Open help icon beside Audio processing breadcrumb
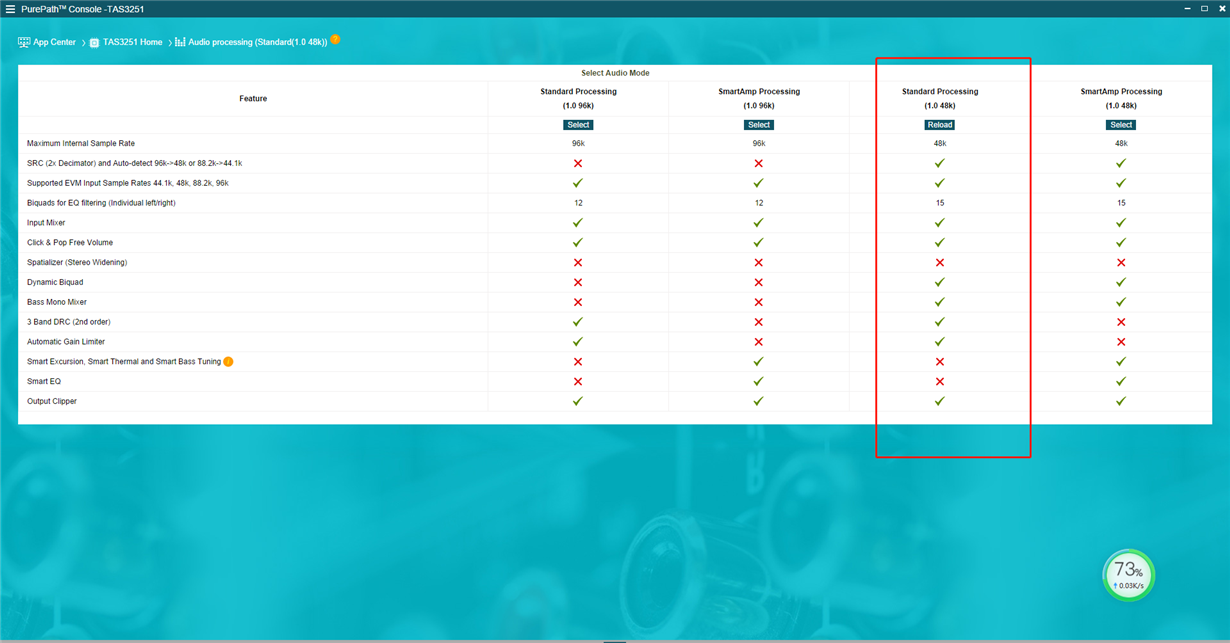The height and width of the screenshot is (643, 1230). tap(335, 40)
